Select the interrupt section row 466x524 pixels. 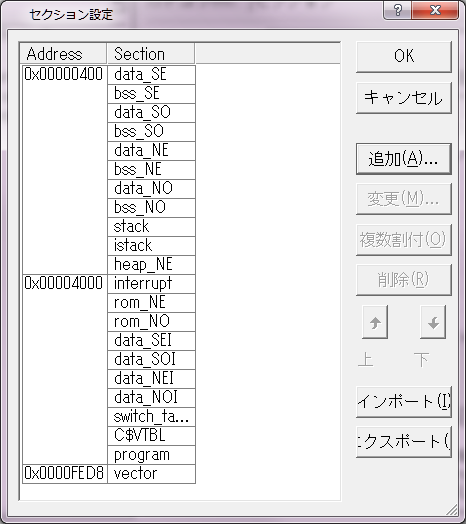coord(151,284)
